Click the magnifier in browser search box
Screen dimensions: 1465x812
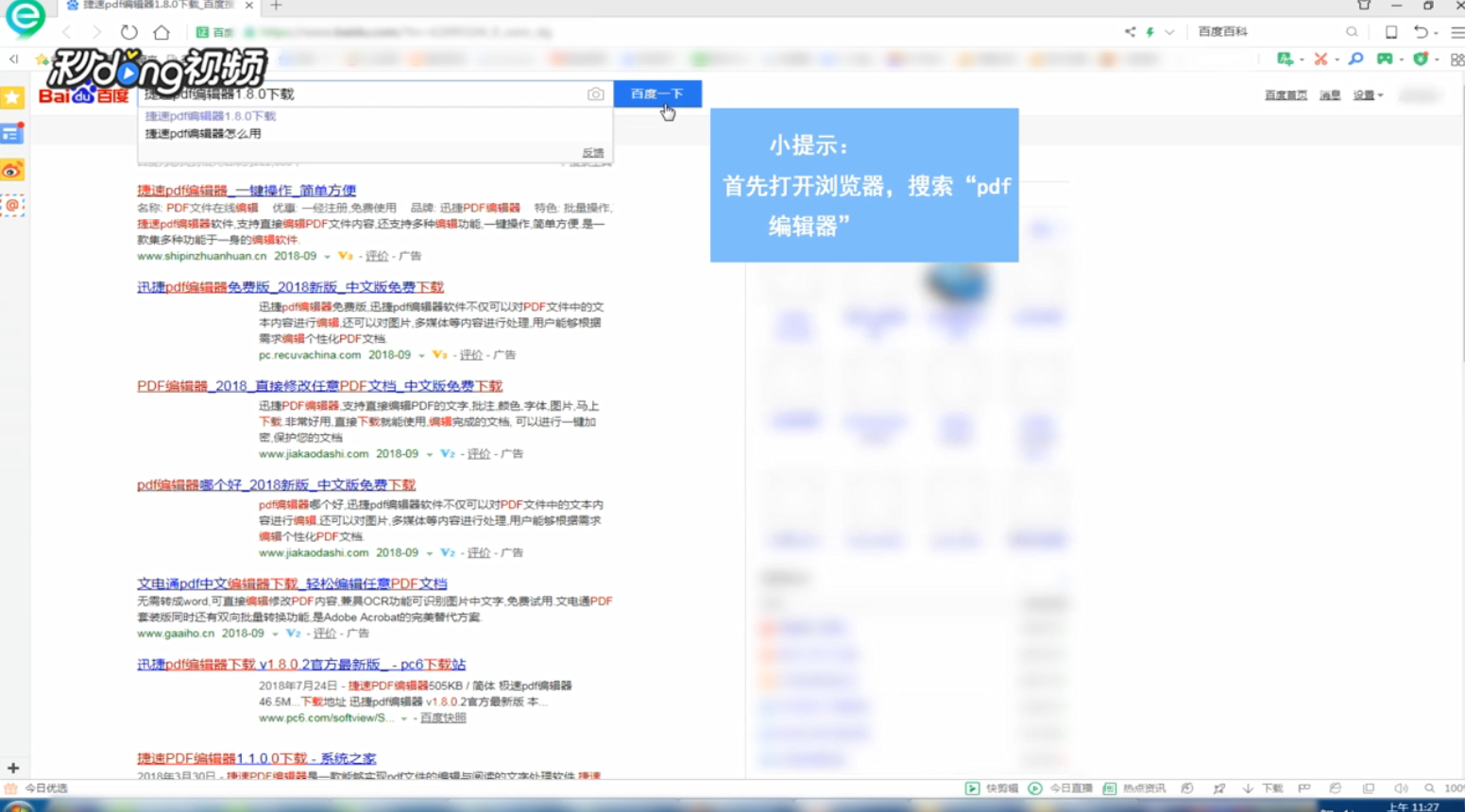[x=1352, y=31]
